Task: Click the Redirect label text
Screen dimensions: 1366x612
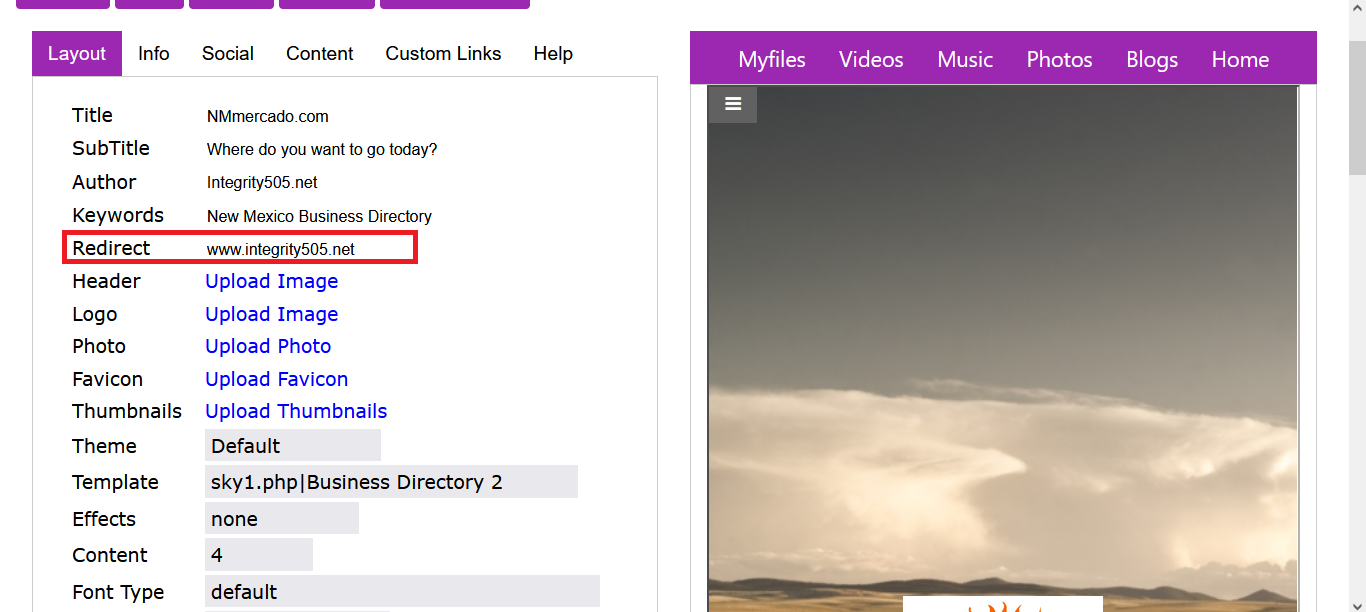Action: pos(111,249)
